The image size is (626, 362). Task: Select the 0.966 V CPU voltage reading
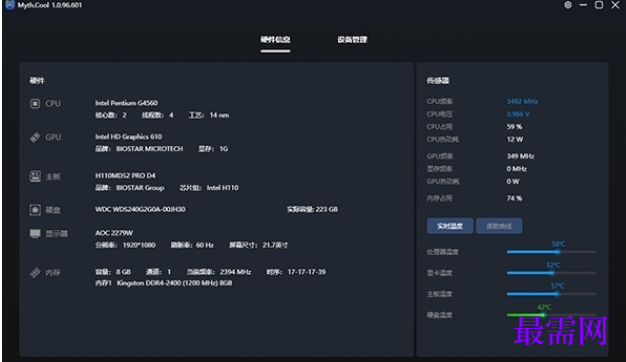tap(518, 114)
